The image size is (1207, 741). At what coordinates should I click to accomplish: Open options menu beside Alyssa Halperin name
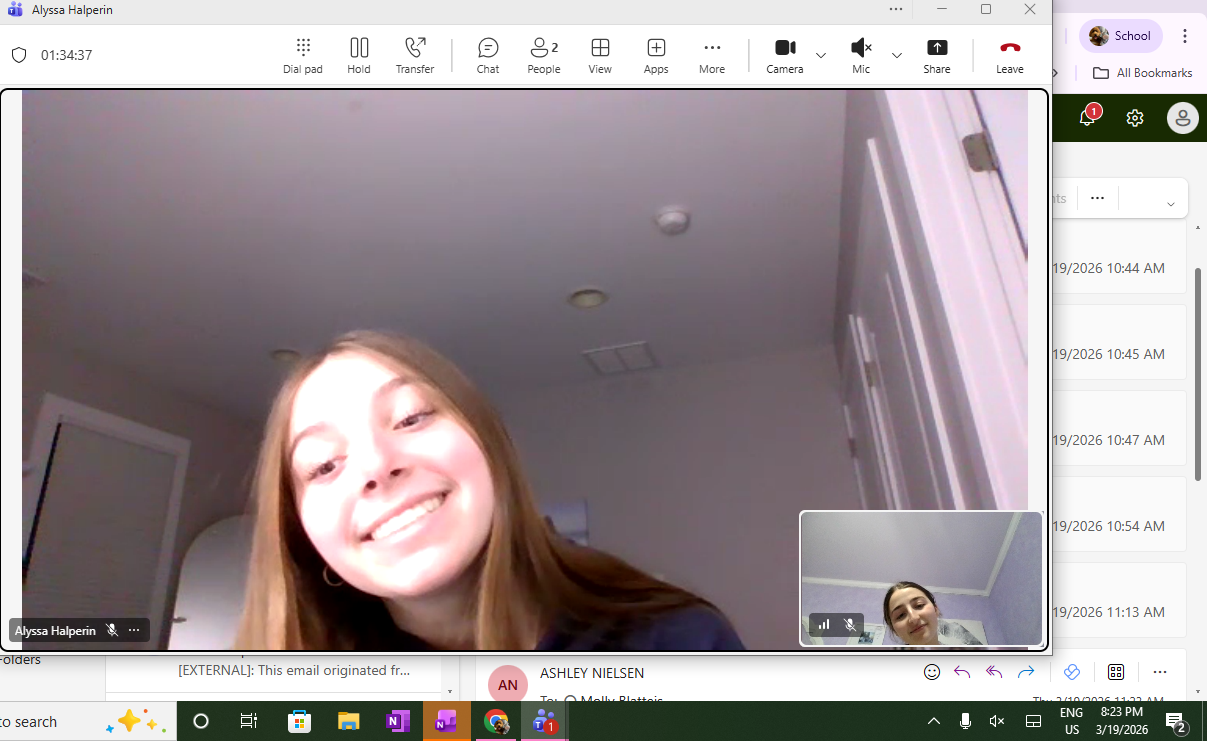pyautogui.click(x=134, y=630)
